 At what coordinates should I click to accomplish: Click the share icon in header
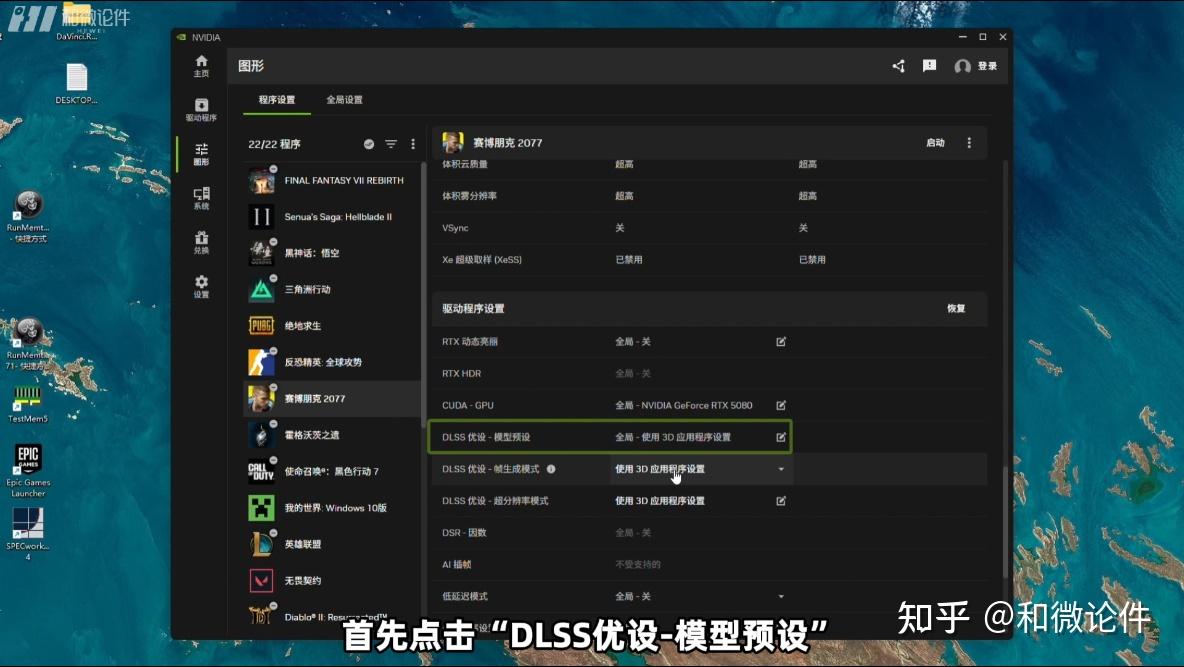point(898,66)
